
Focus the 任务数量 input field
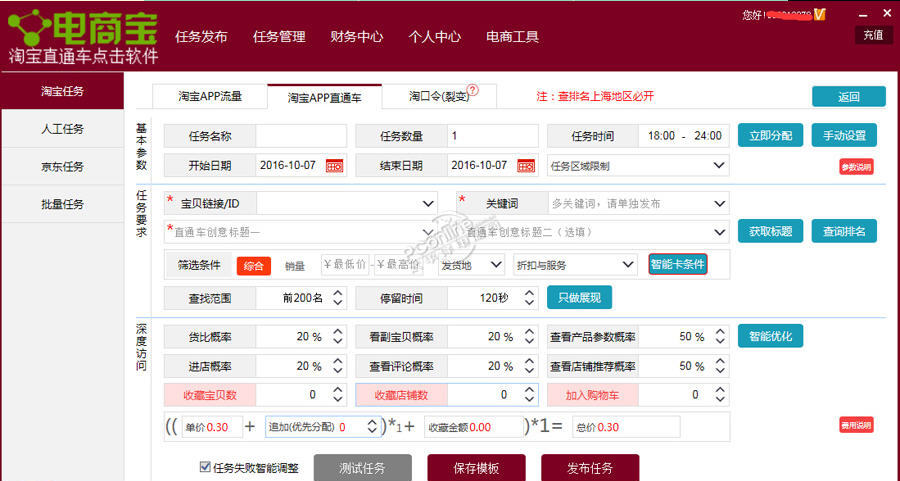(x=492, y=136)
